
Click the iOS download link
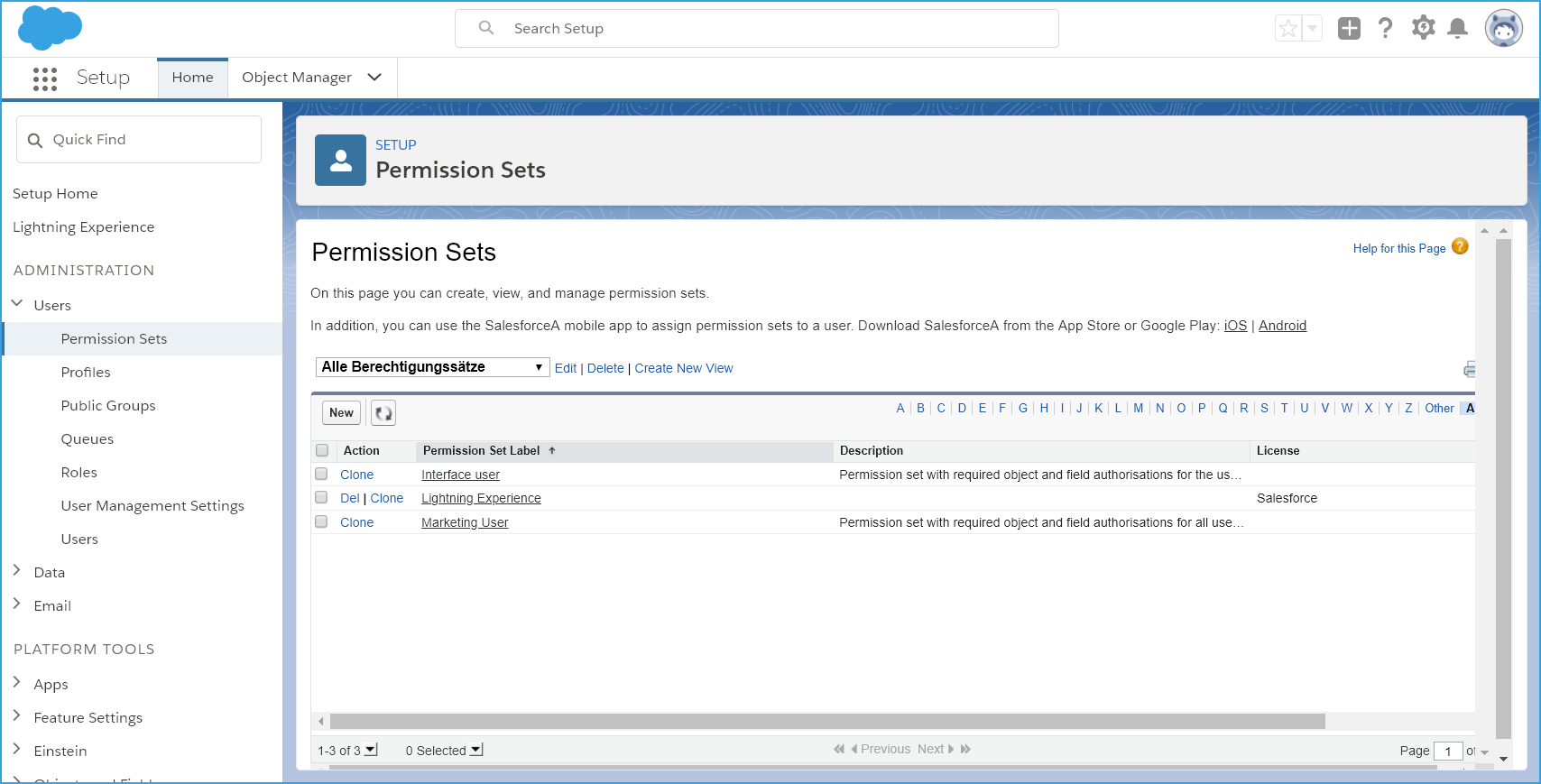click(1235, 326)
